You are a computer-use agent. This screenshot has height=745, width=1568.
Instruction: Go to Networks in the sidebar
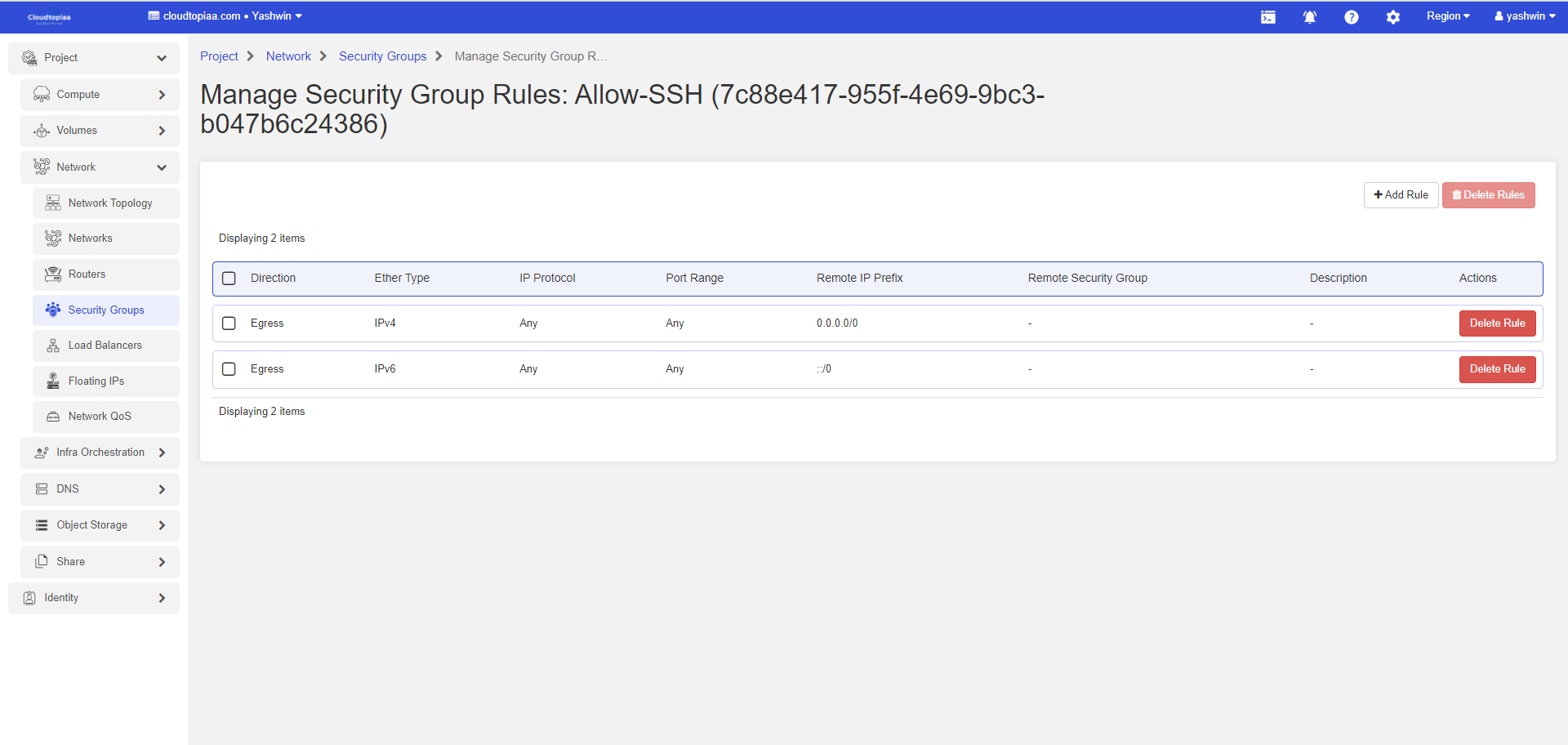pos(91,239)
